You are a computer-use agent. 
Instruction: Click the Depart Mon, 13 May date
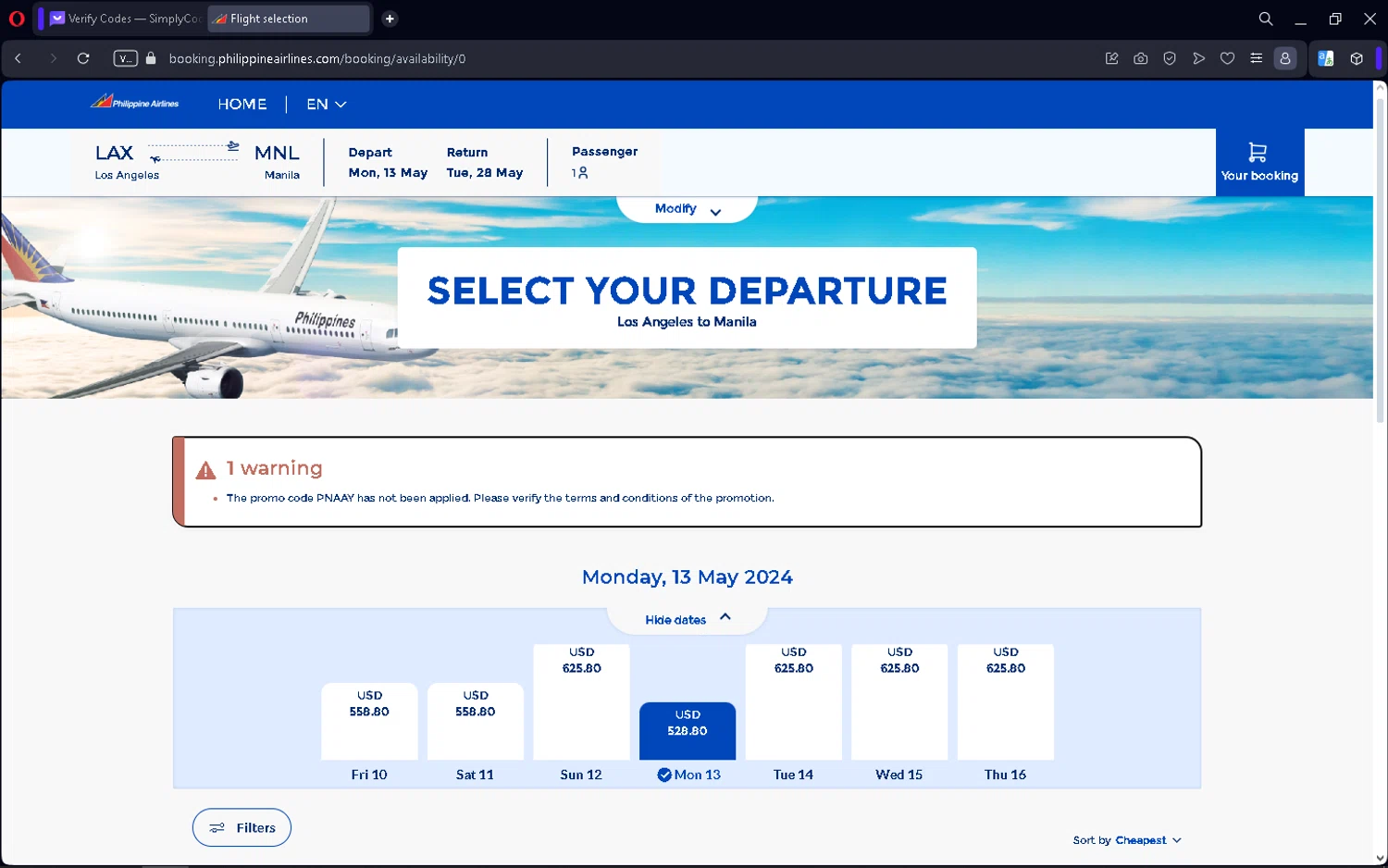coord(388,163)
